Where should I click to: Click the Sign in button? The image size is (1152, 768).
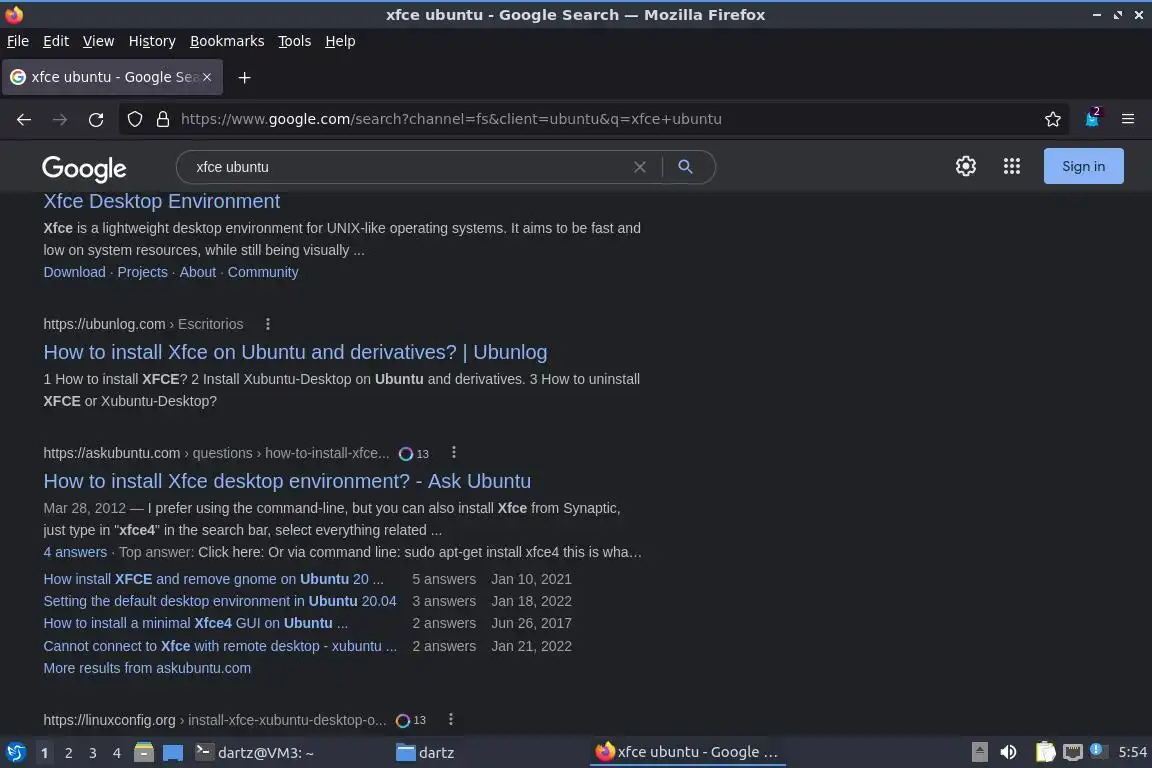click(x=1083, y=166)
